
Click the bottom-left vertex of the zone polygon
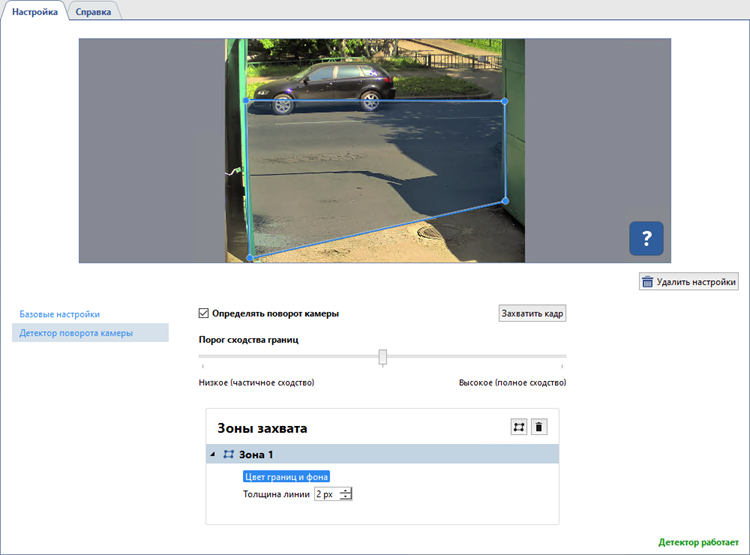tap(250, 258)
